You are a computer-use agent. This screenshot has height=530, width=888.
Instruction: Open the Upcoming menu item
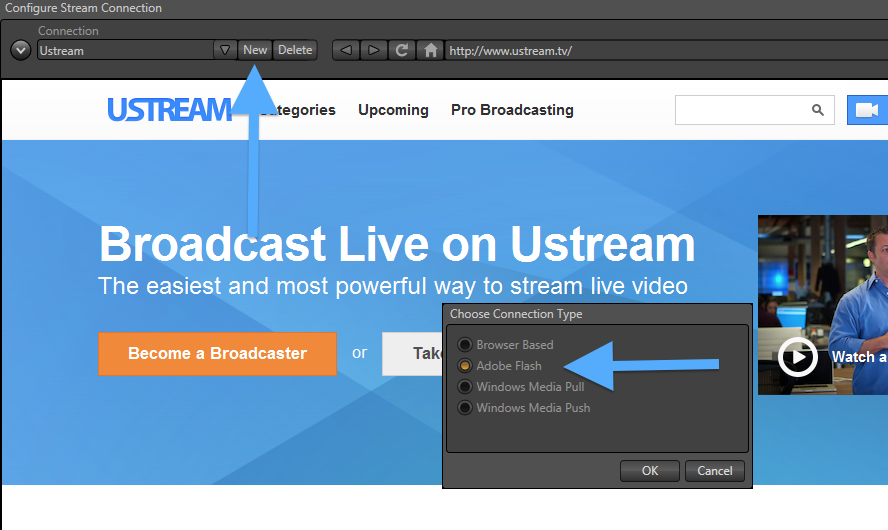coord(393,110)
